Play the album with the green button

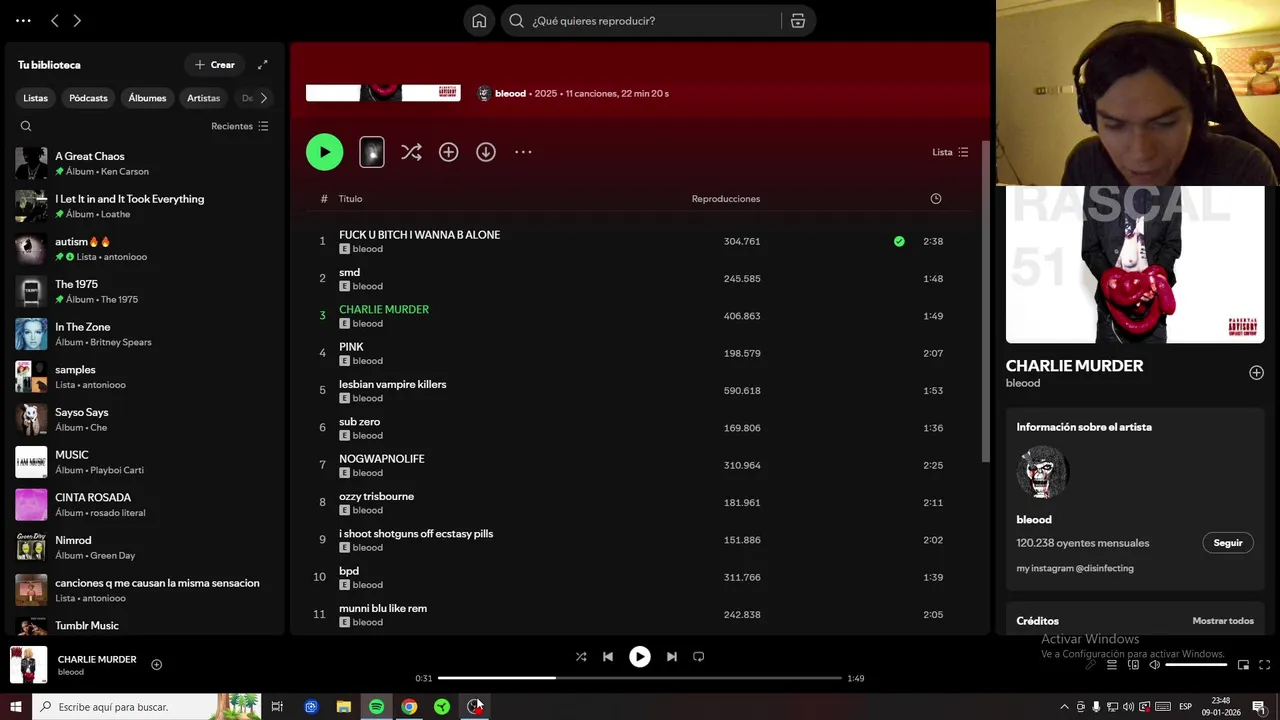pyautogui.click(x=324, y=152)
